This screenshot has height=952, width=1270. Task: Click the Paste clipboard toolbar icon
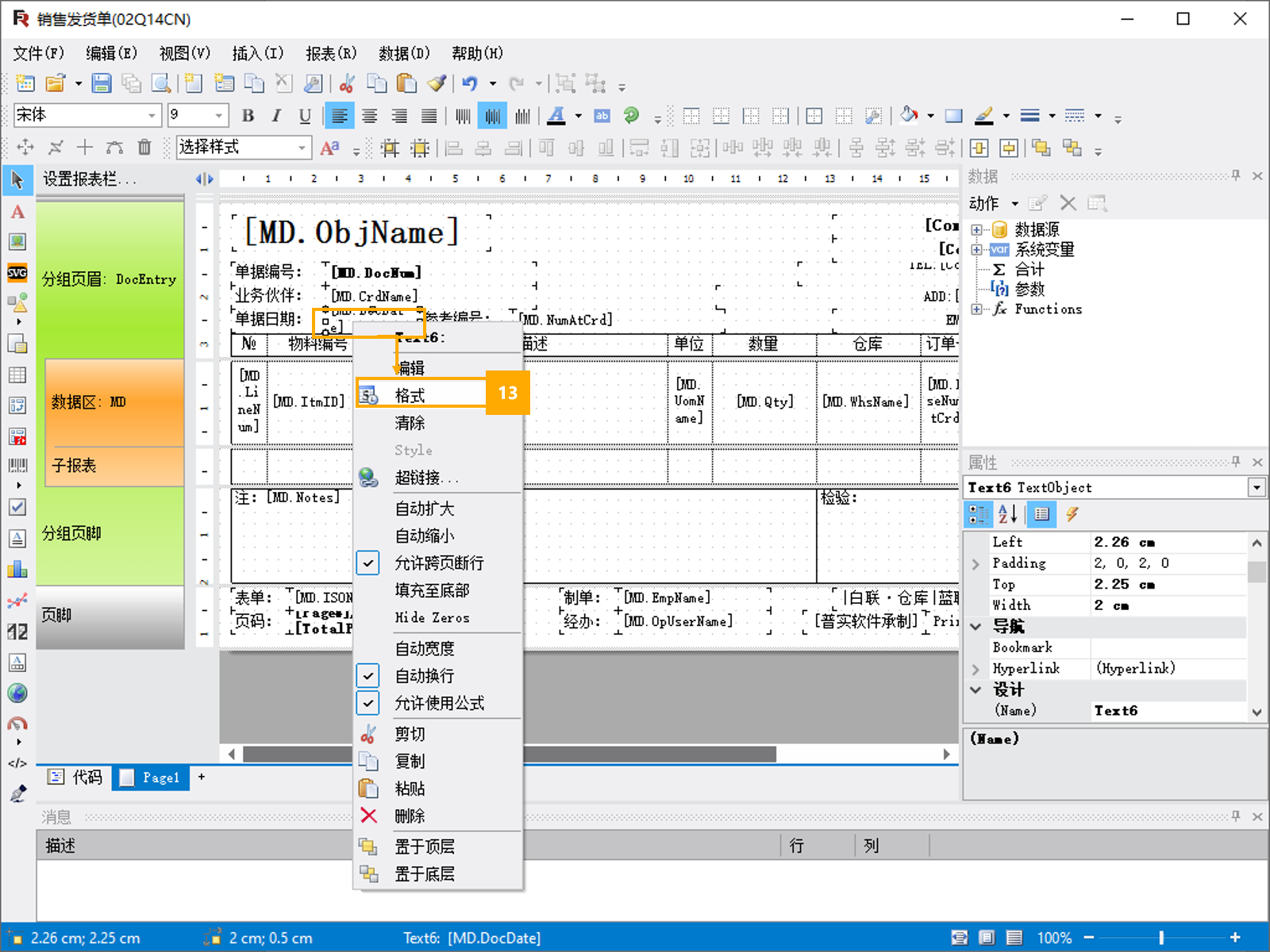coord(406,83)
